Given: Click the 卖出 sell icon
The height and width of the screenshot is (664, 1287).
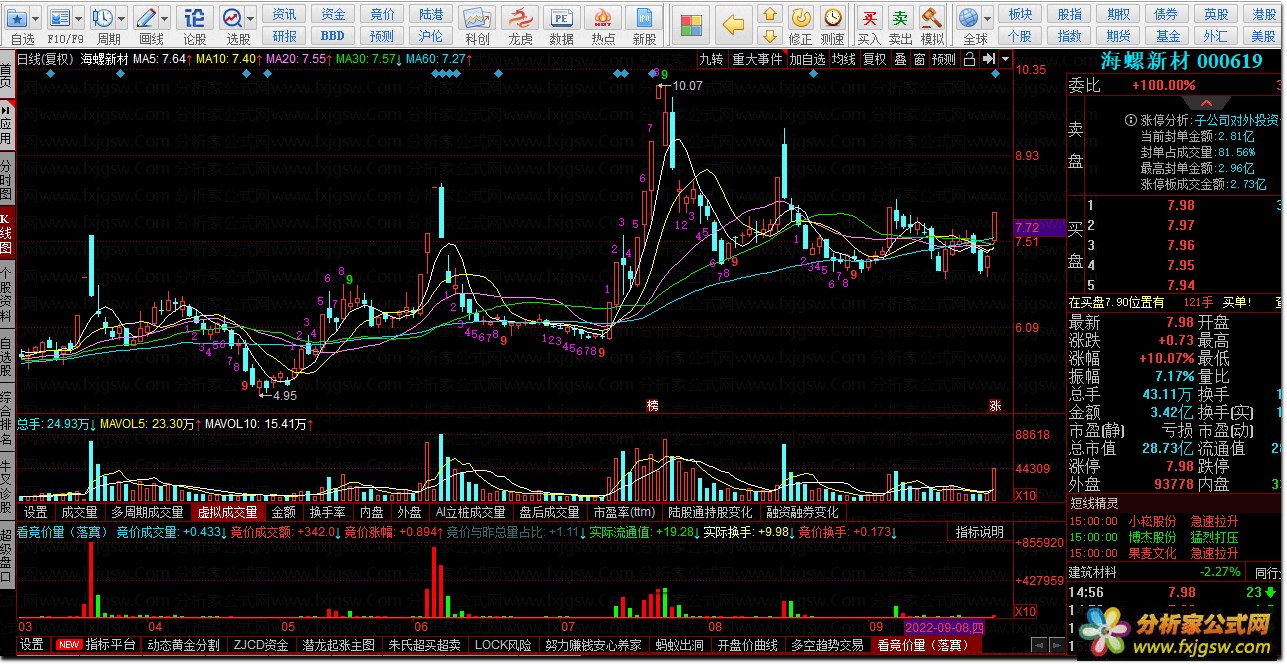Looking at the screenshot, I should [x=901, y=18].
